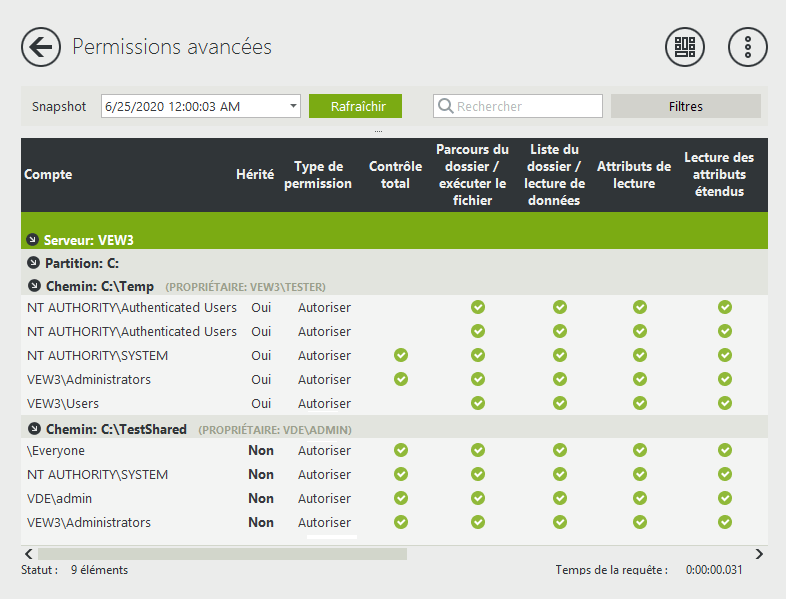Click Contrôle total check for NT AUTHORITY\SYSTEM in C:\Temp
This screenshot has height=599, width=786.
(x=401, y=355)
